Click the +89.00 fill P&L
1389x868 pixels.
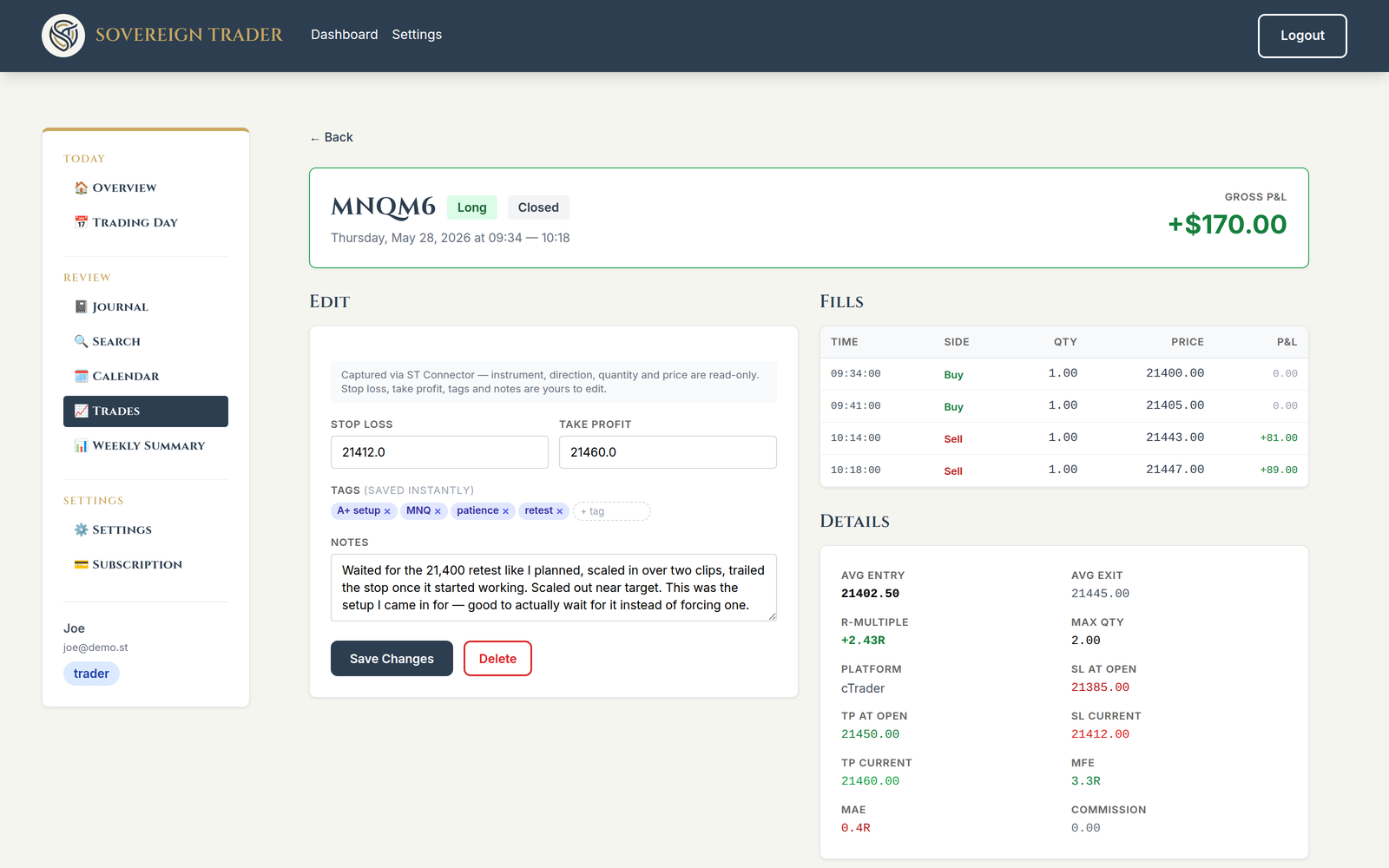(1279, 470)
